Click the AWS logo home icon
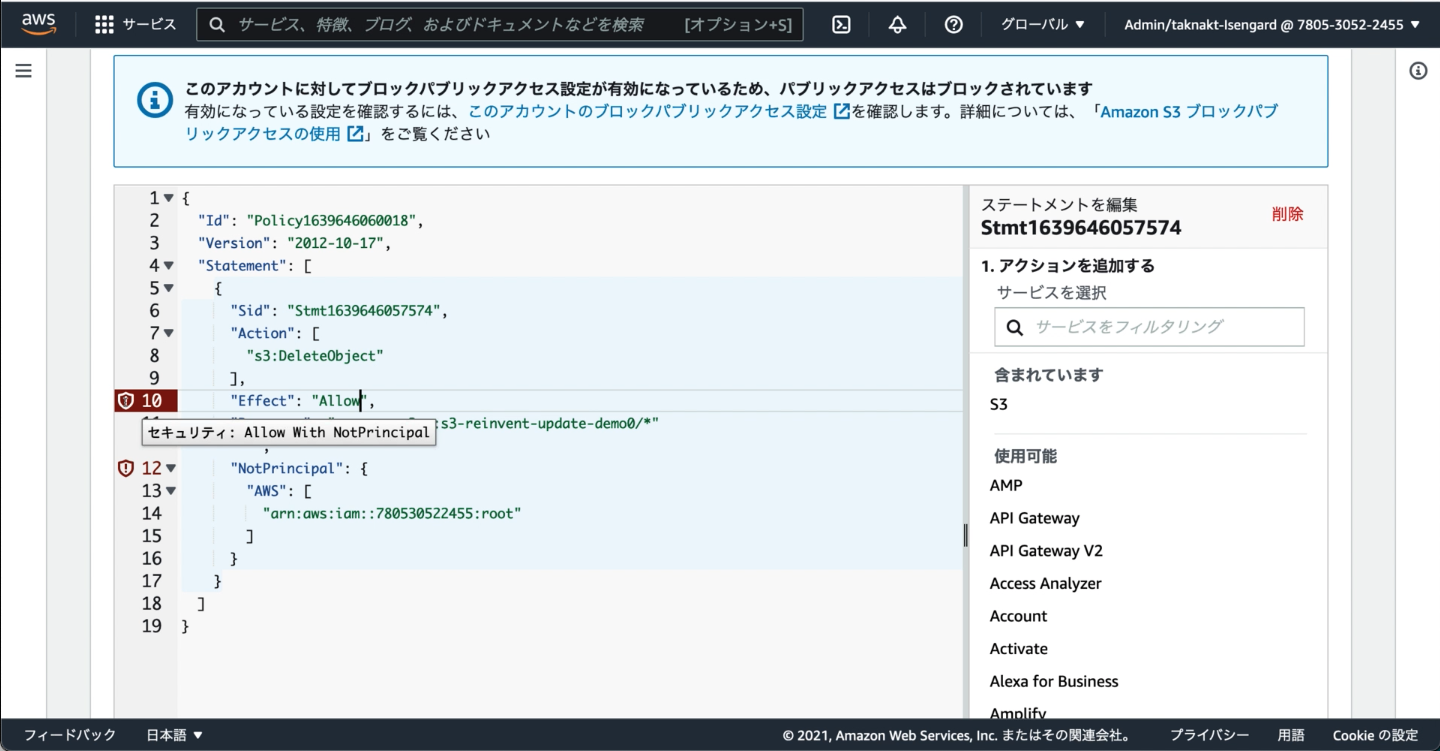 click(x=38, y=24)
